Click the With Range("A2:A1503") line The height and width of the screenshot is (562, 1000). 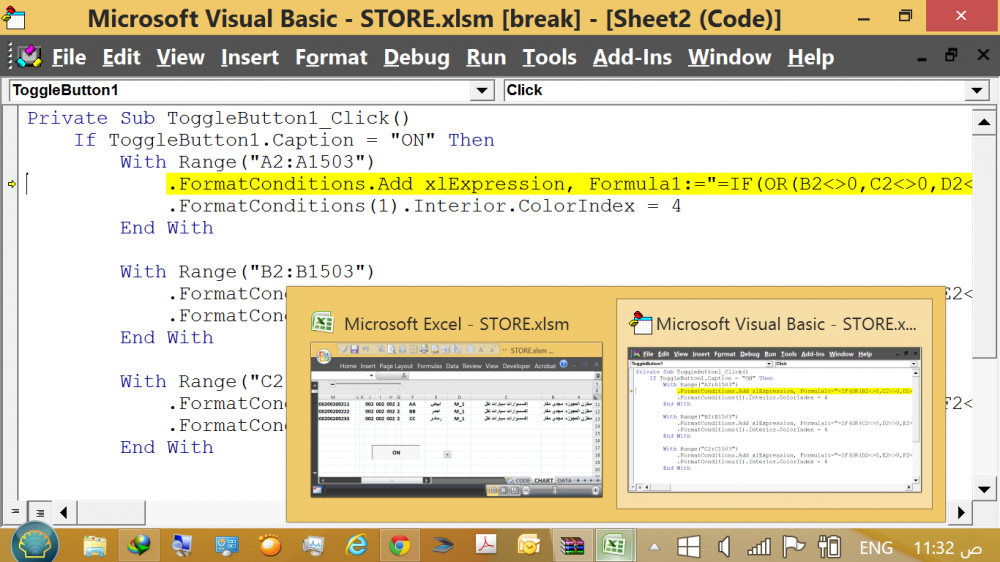click(x=247, y=162)
